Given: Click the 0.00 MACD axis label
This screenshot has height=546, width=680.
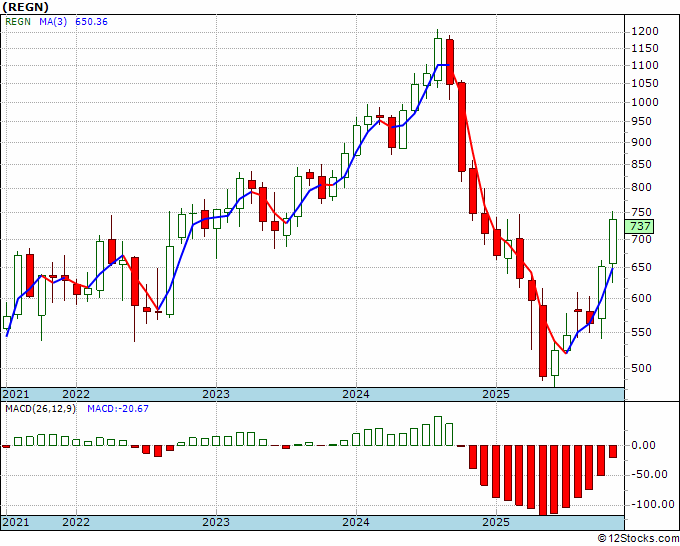Looking at the screenshot, I should point(643,445).
